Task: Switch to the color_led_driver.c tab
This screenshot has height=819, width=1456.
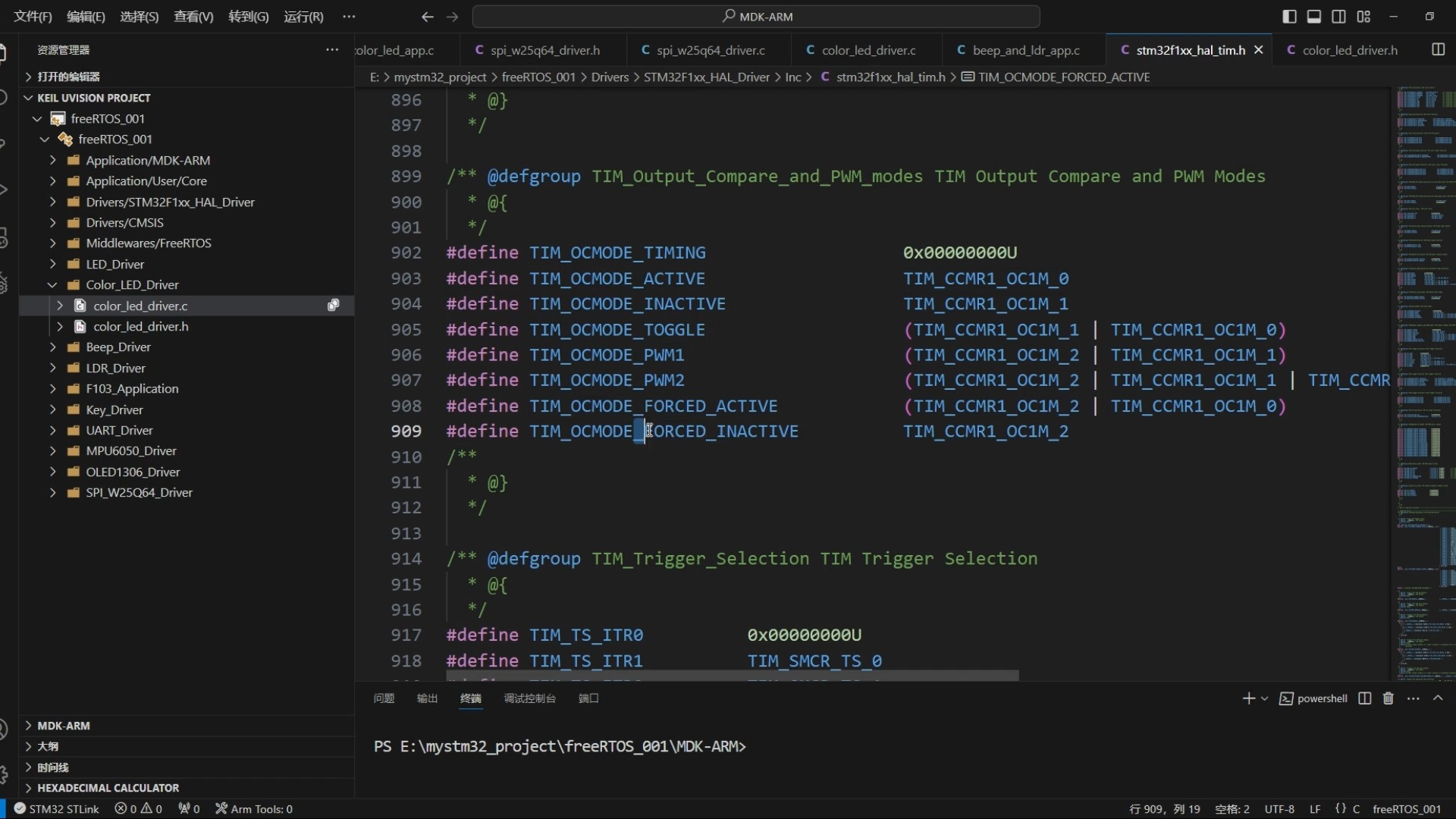Action: [868, 49]
